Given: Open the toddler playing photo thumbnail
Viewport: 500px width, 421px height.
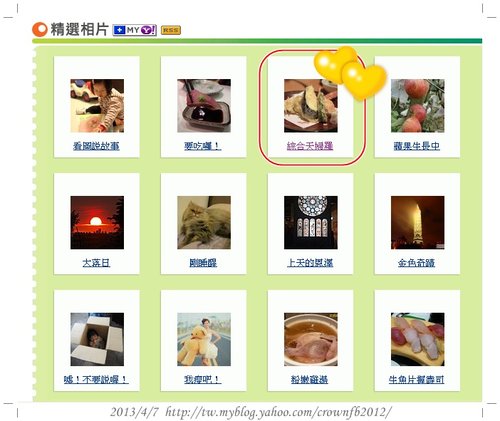Looking at the screenshot, I should (x=97, y=106).
